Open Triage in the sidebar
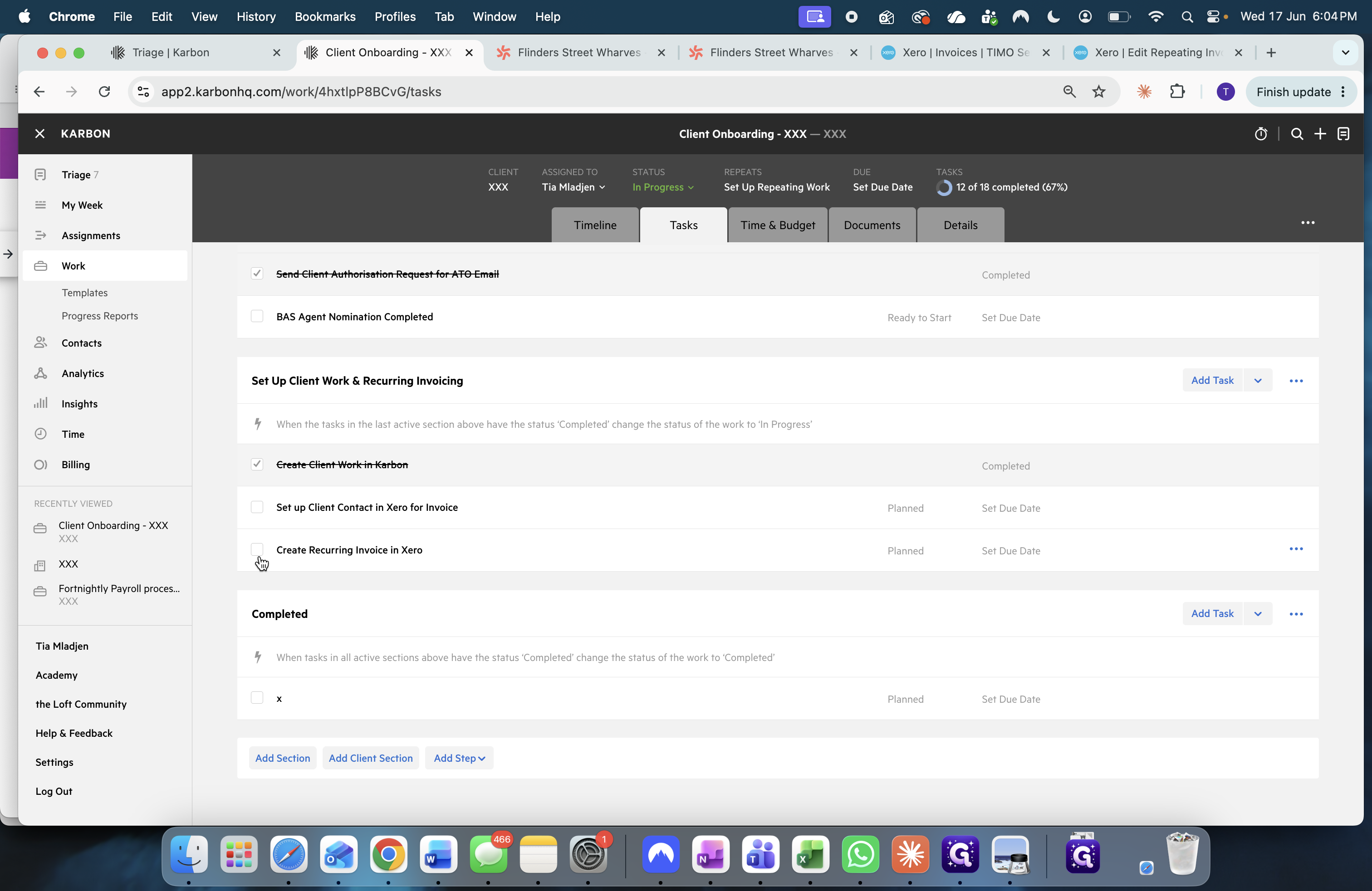Image resolution: width=1372 pixels, height=891 pixels. 104,175
